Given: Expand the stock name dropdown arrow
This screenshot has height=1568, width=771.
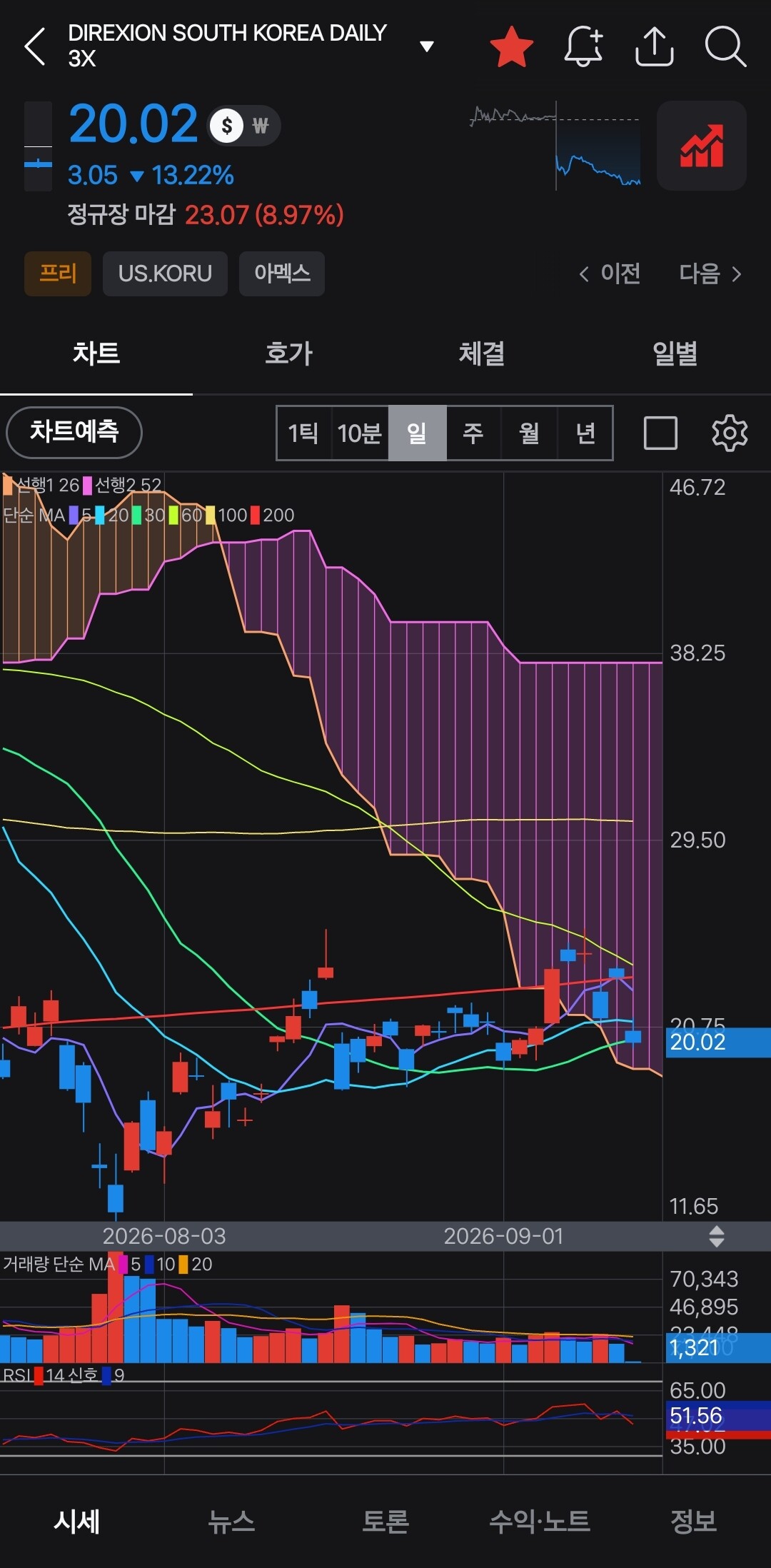Looking at the screenshot, I should (427, 46).
